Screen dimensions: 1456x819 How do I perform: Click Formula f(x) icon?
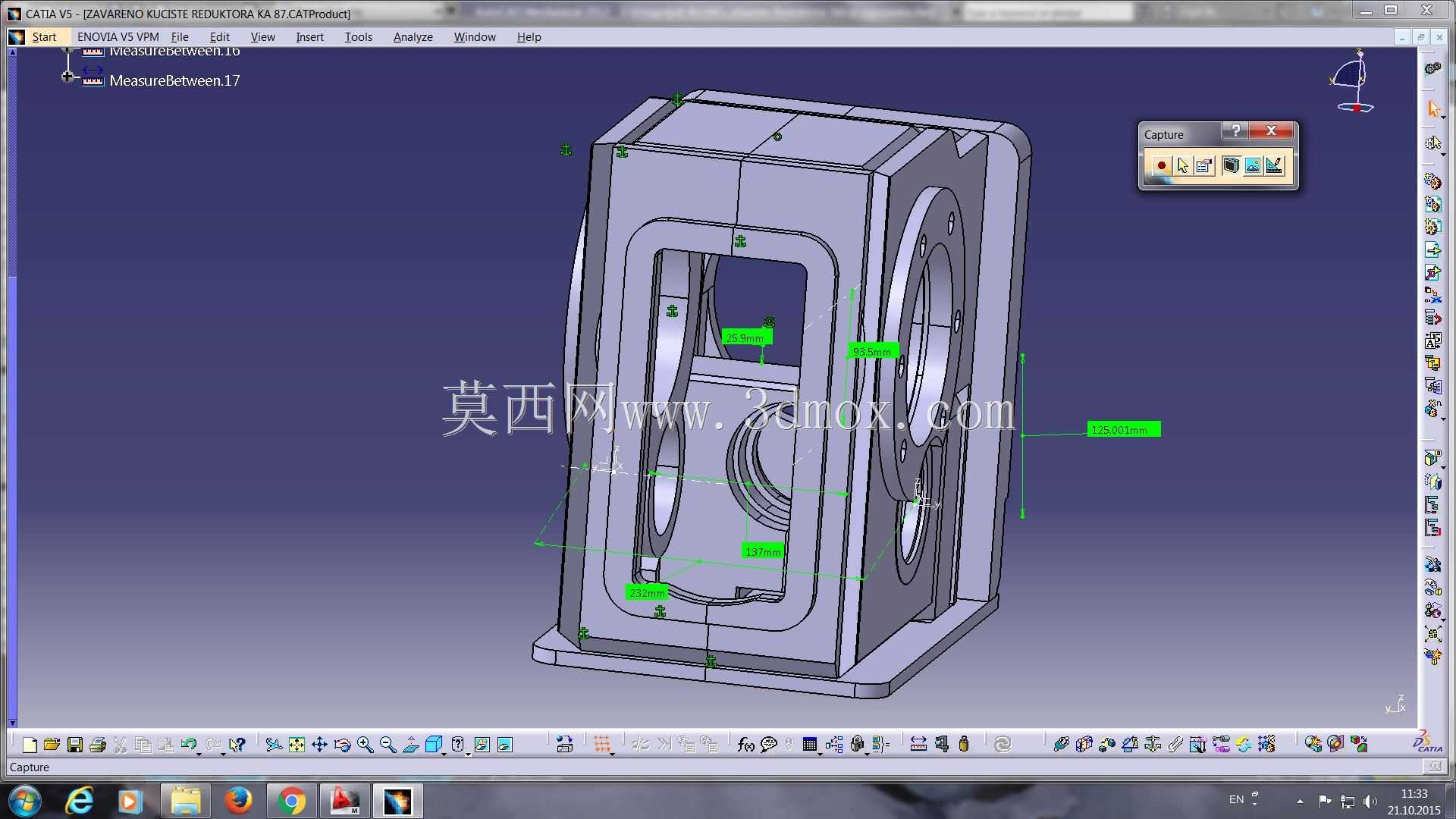745,745
